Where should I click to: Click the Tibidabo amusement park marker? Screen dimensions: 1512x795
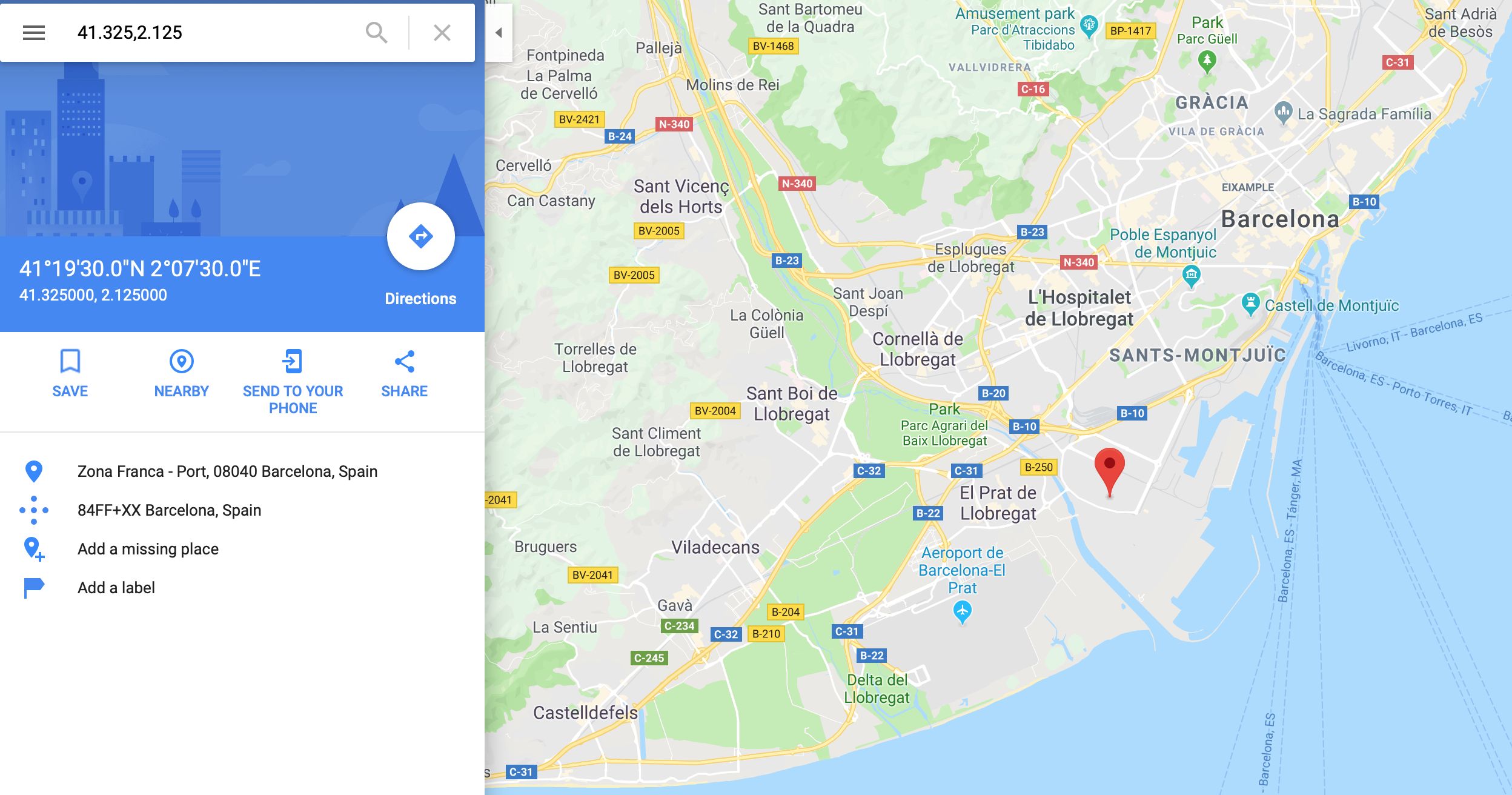1089,27
